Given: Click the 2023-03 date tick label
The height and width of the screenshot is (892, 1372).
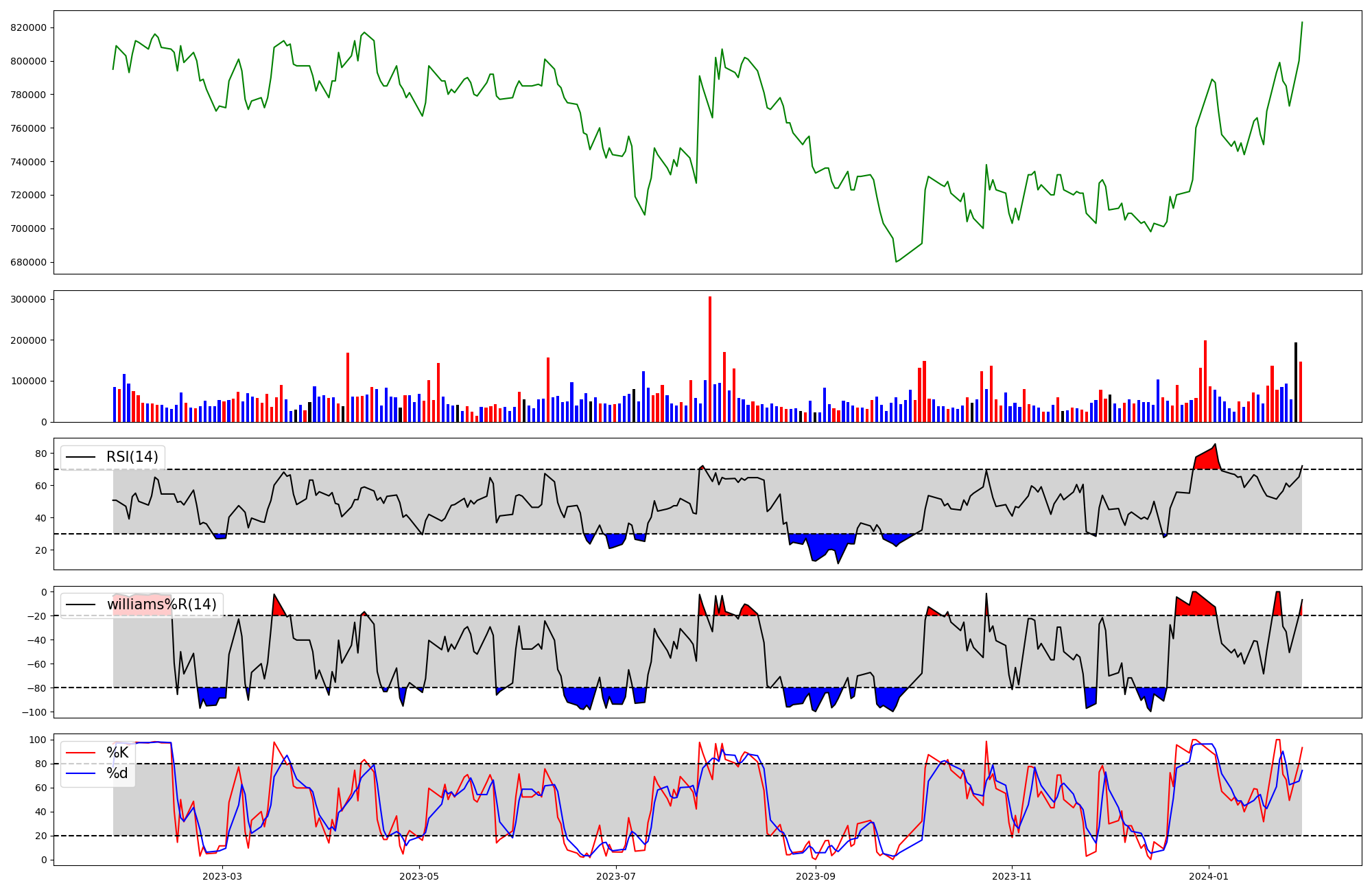Looking at the screenshot, I should pos(222,876).
